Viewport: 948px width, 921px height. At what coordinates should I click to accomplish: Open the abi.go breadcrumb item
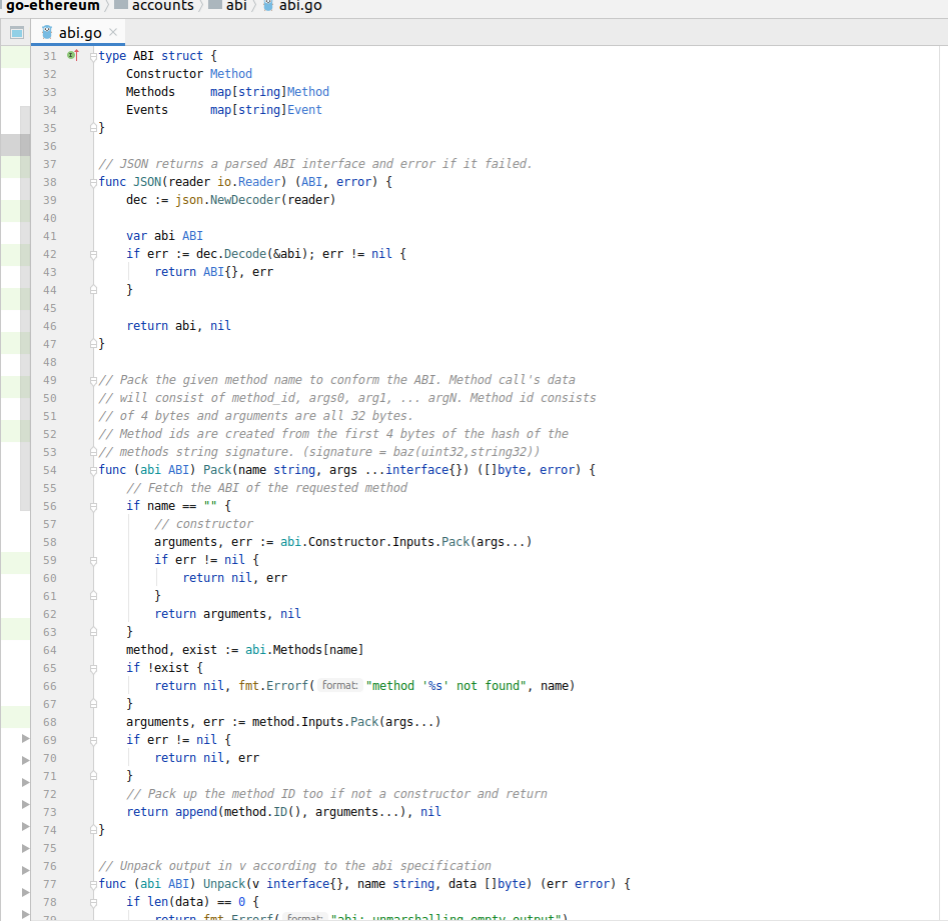pos(300,5)
